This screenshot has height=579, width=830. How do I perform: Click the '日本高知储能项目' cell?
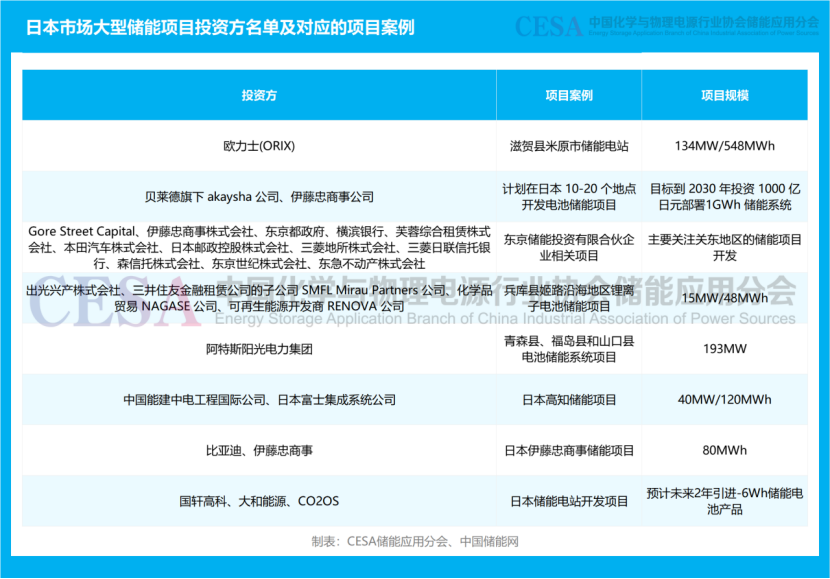coord(569,400)
